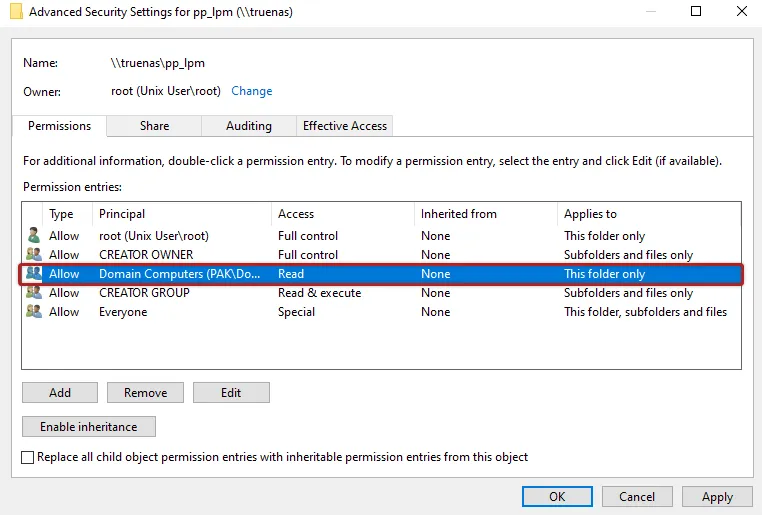
Task: Switch to the Share tab
Action: point(154,126)
